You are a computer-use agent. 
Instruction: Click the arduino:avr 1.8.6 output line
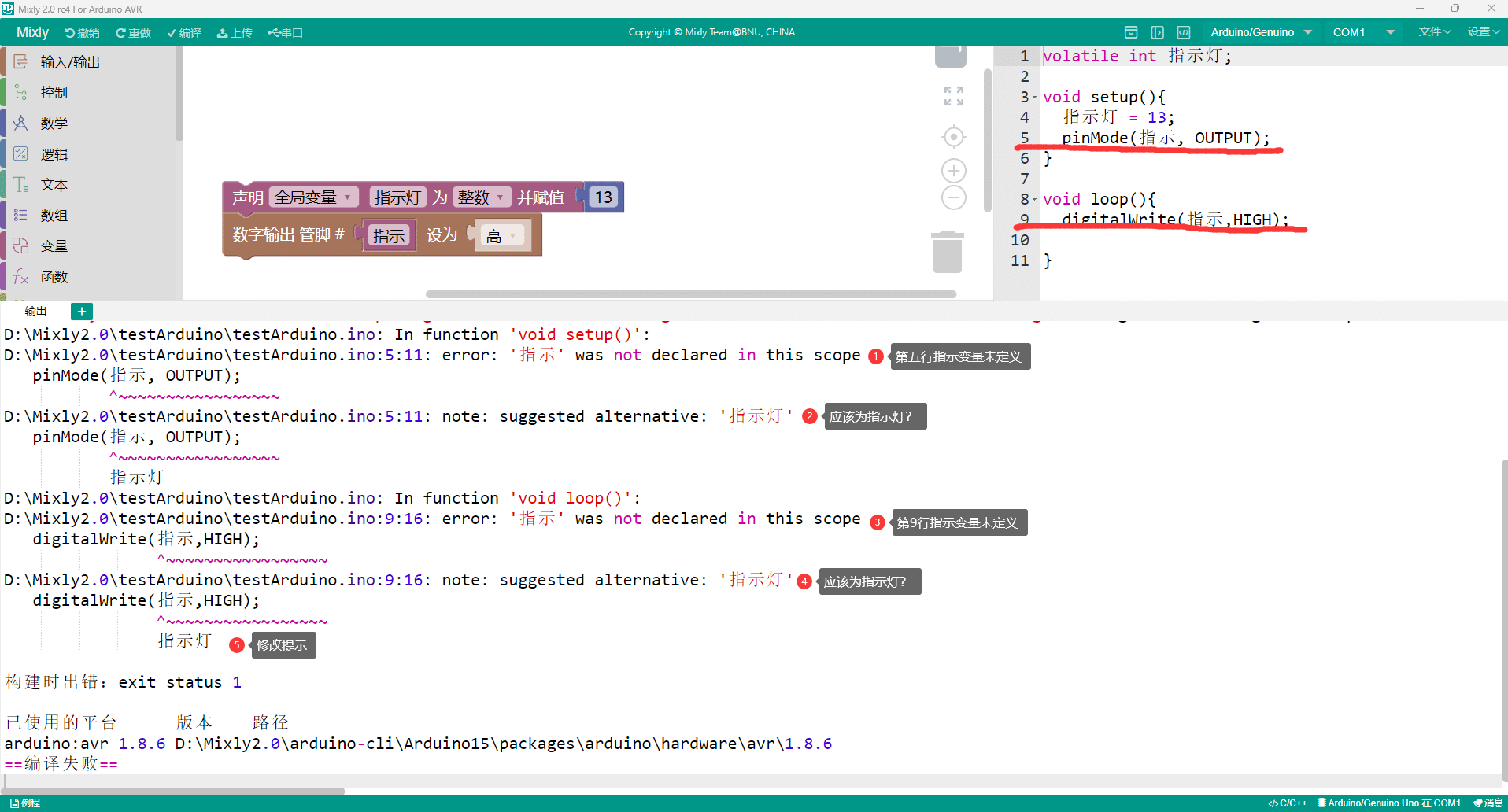pyautogui.click(x=418, y=744)
